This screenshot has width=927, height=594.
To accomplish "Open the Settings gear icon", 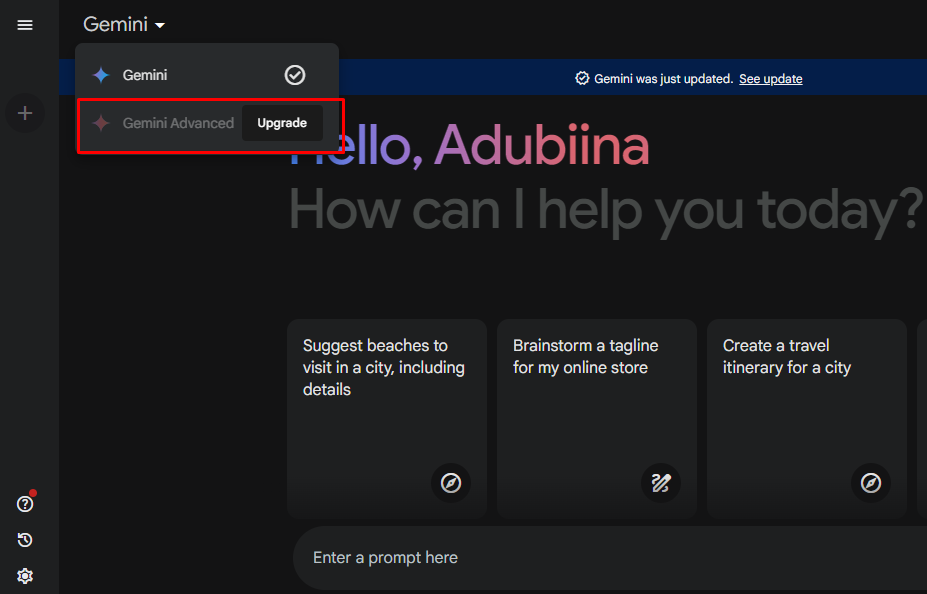I will (x=25, y=575).
